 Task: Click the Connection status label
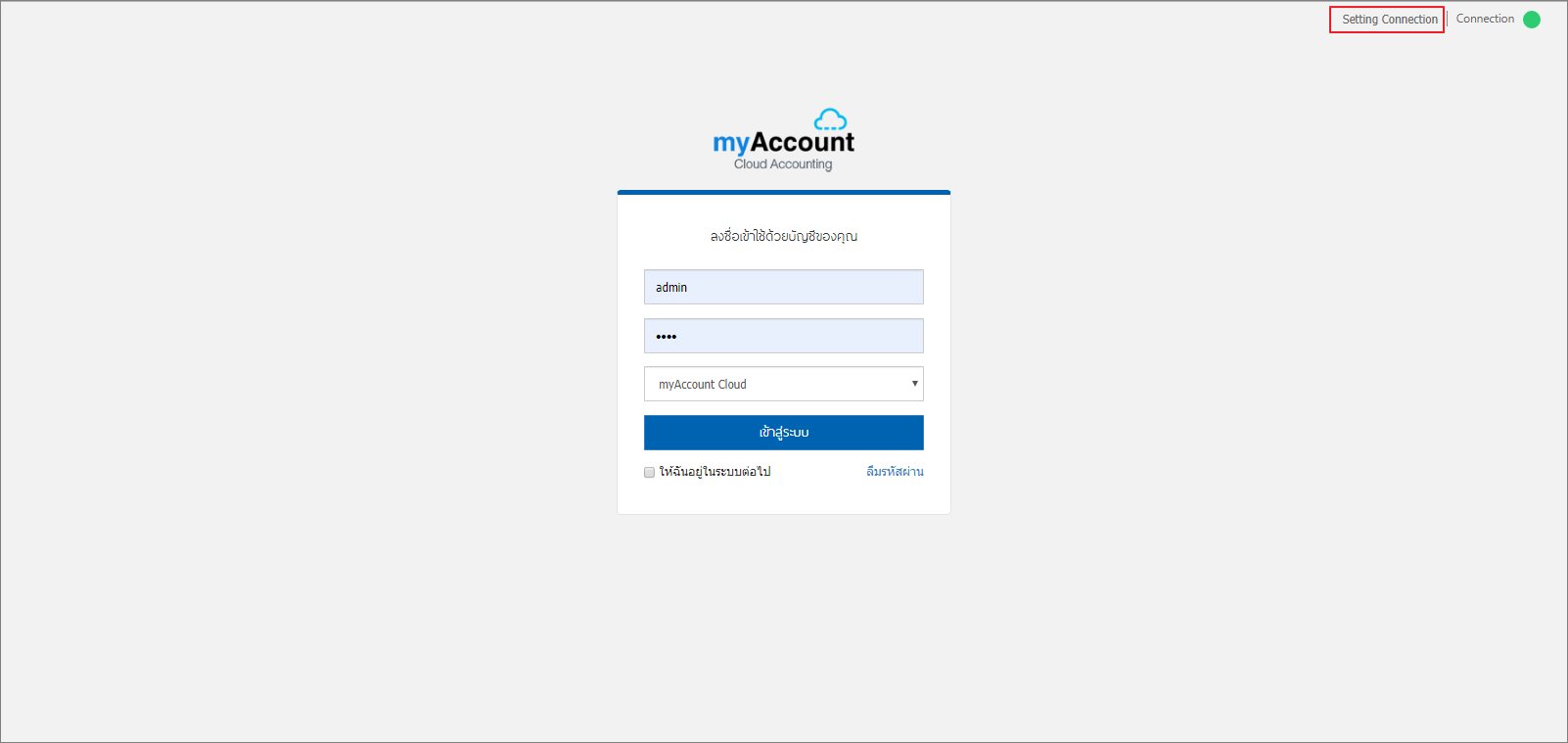pyautogui.click(x=1485, y=19)
